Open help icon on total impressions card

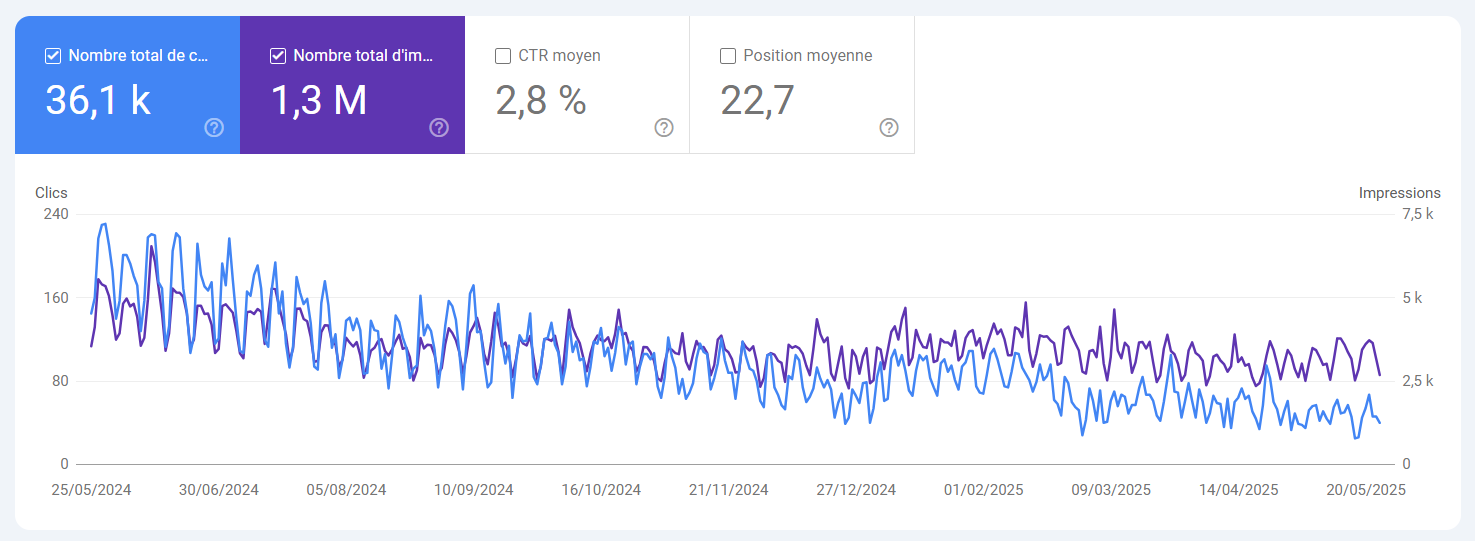coord(439,127)
